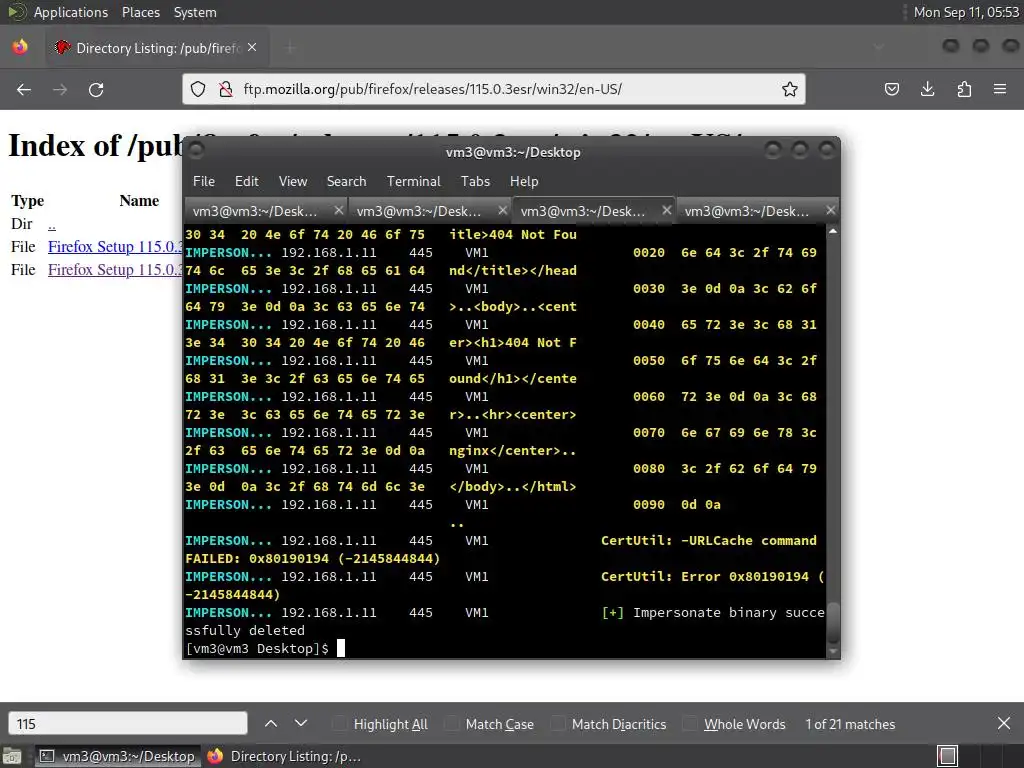Click the find bar text field containing 115
This screenshot has width=1024, height=768.
[x=128, y=724]
